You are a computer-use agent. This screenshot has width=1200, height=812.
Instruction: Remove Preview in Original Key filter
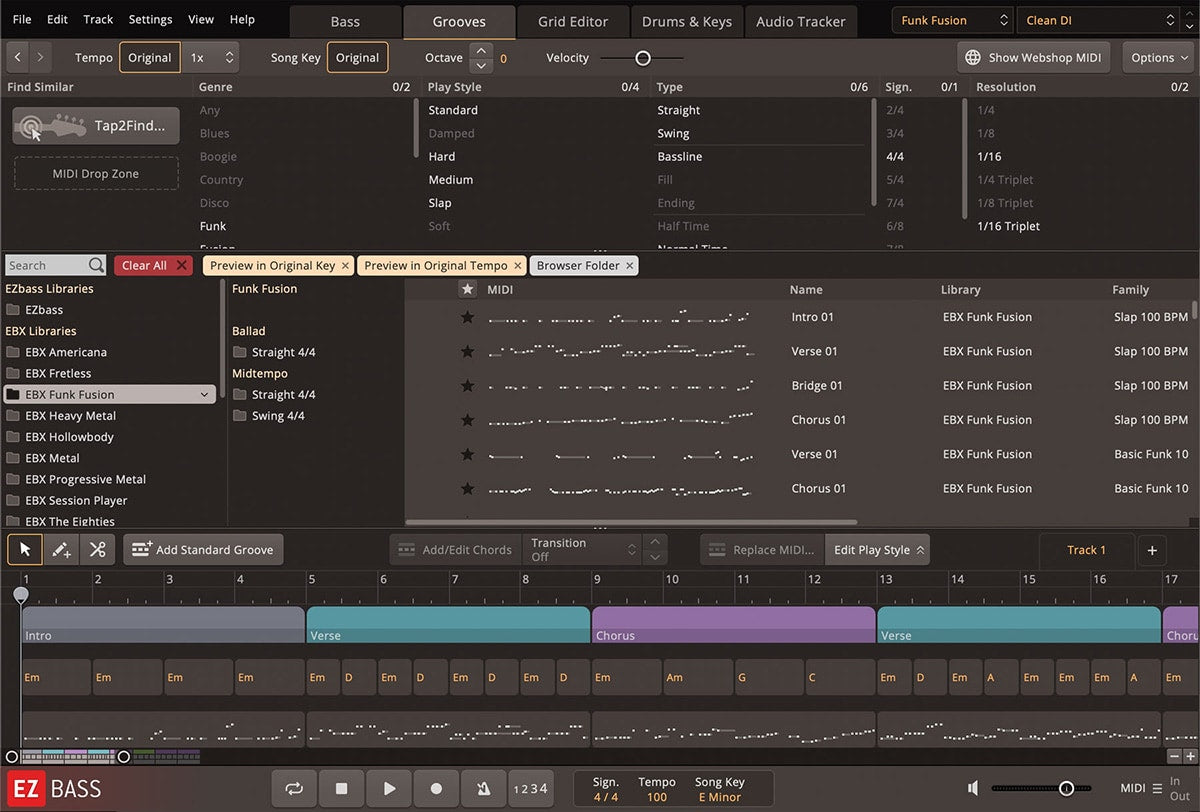(x=345, y=265)
